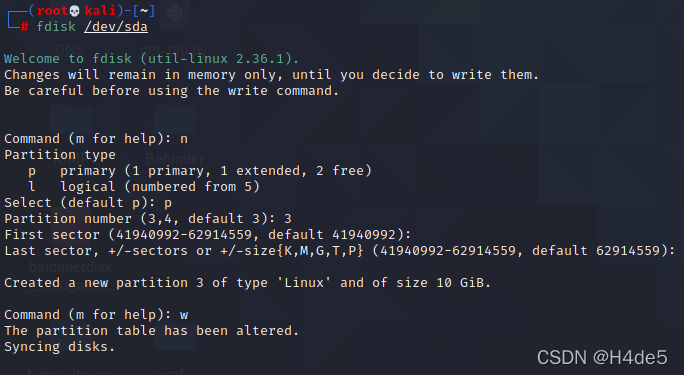The height and width of the screenshot is (375, 684).
Task: Click the faint folder icon above Behinder
Action: click(x=174, y=126)
